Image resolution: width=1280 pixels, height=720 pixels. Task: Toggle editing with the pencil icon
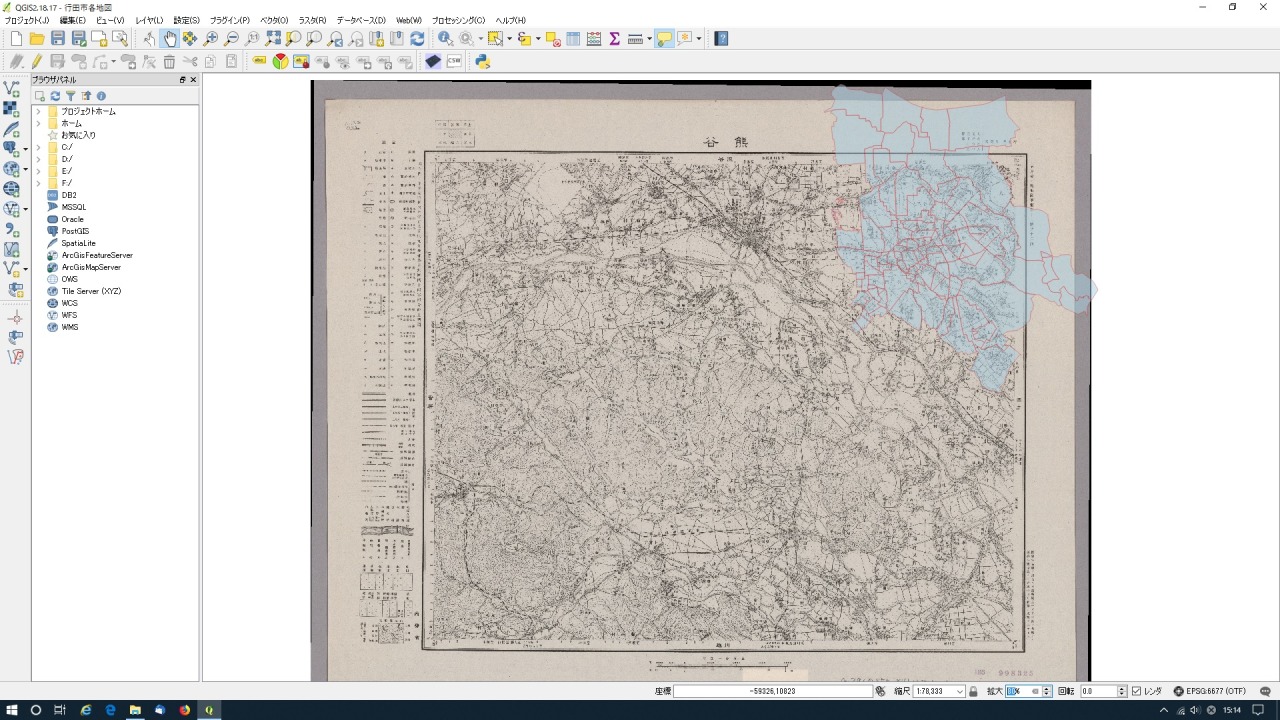click(x=37, y=61)
